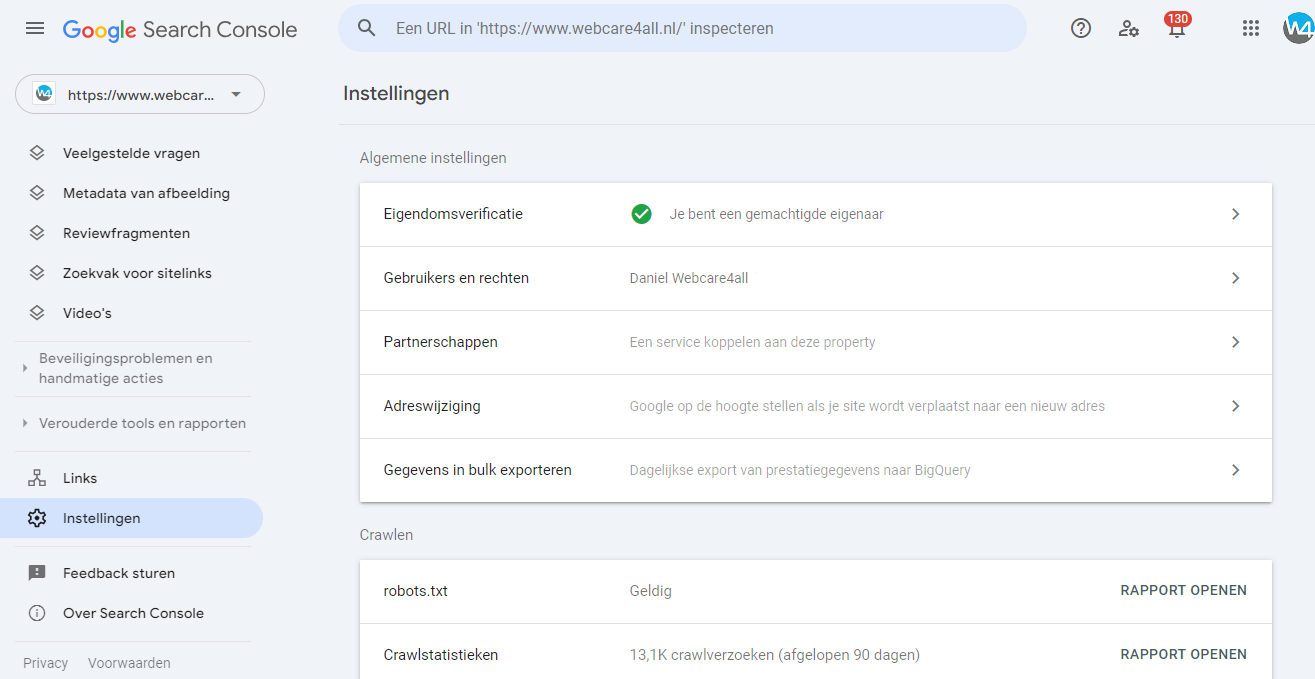Open the notifications bell with 130 alerts

click(x=1176, y=29)
